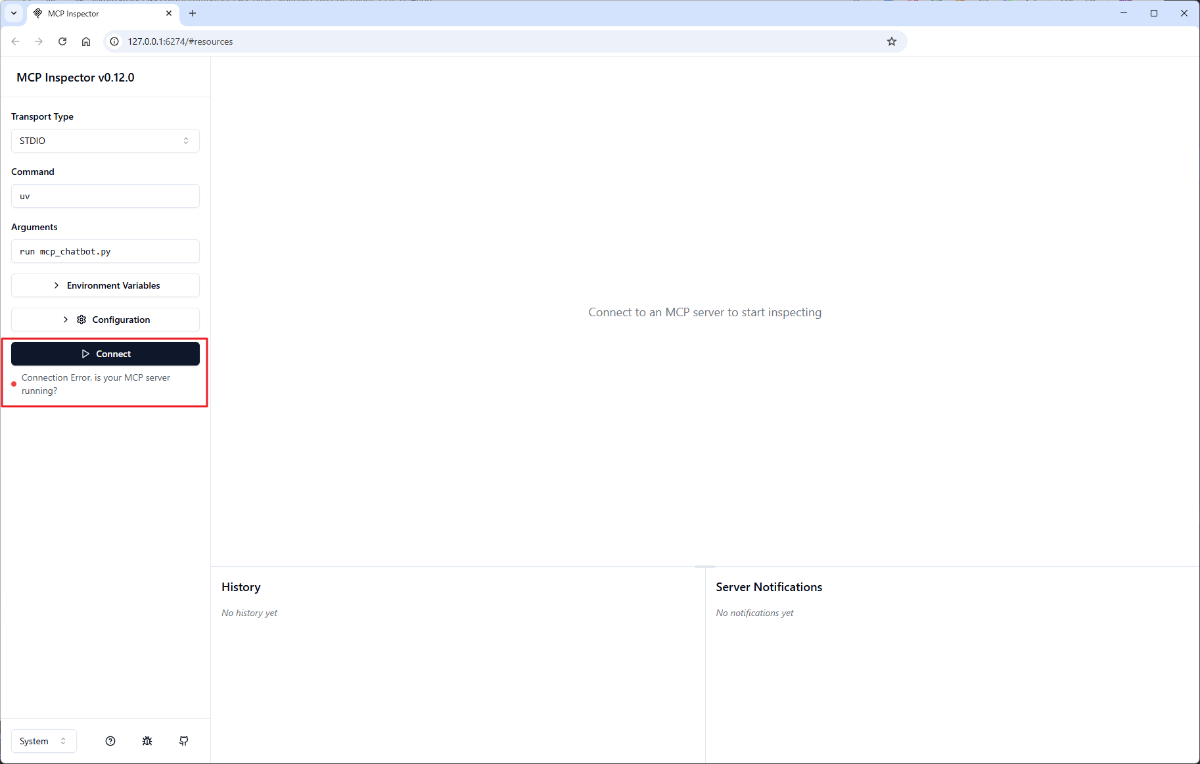Minimize the browser window
Image resolution: width=1200 pixels, height=764 pixels.
click(1123, 13)
